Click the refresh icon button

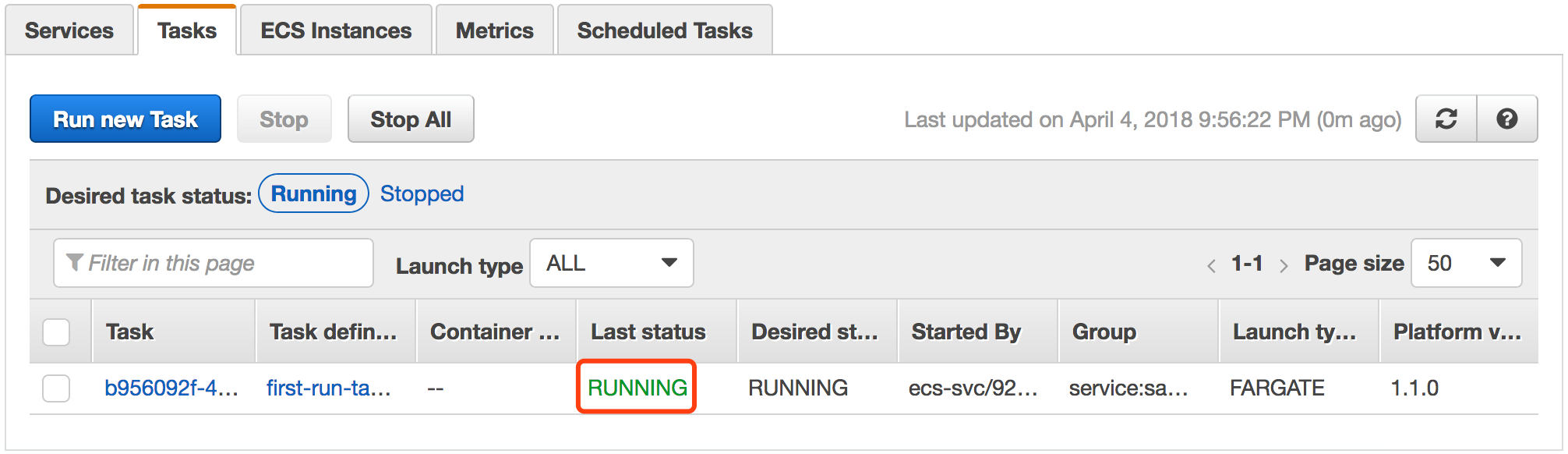pos(1446,119)
